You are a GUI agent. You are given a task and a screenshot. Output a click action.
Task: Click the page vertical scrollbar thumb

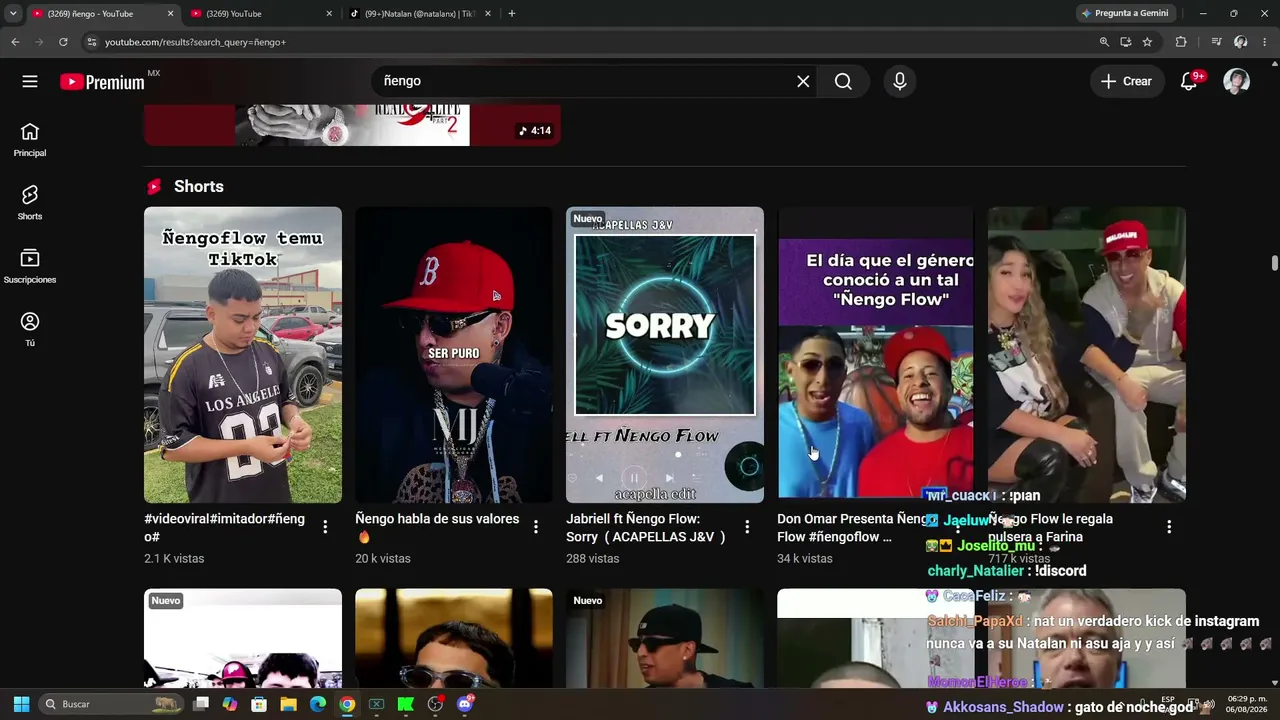tap(1274, 263)
